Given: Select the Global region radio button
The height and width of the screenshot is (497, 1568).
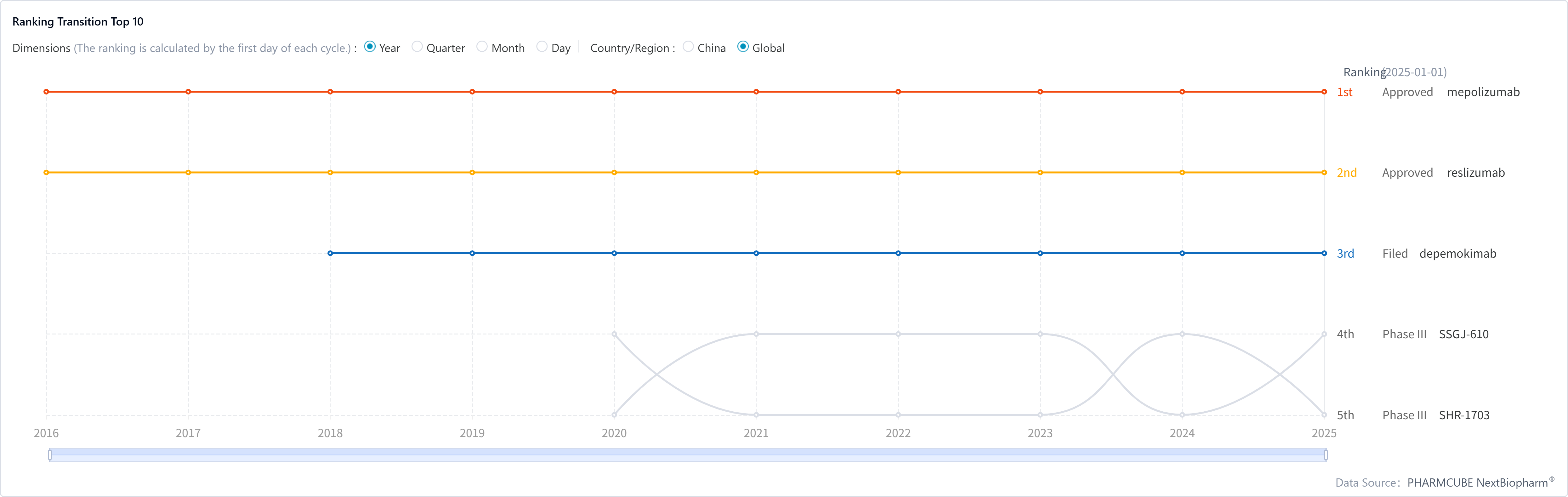Looking at the screenshot, I should [x=743, y=47].
